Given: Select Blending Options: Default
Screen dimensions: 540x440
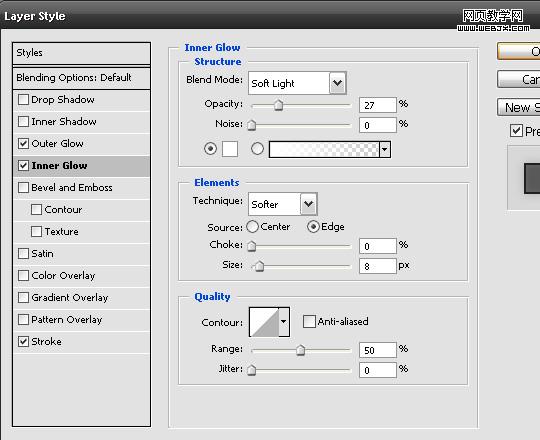Looking at the screenshot, I should pyautogui.click(x=81, y=78).
